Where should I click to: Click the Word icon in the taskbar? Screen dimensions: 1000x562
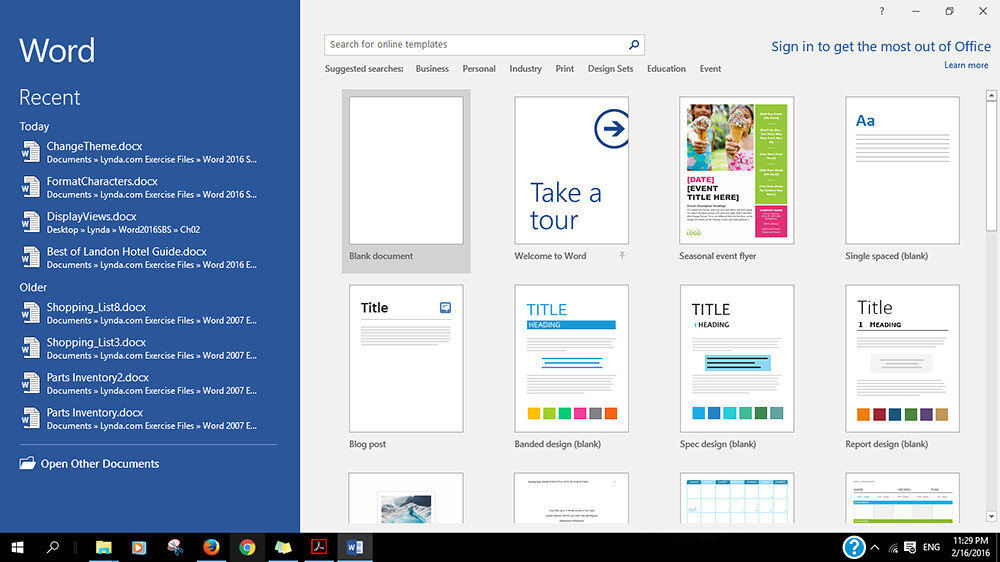tap(355, 547)
